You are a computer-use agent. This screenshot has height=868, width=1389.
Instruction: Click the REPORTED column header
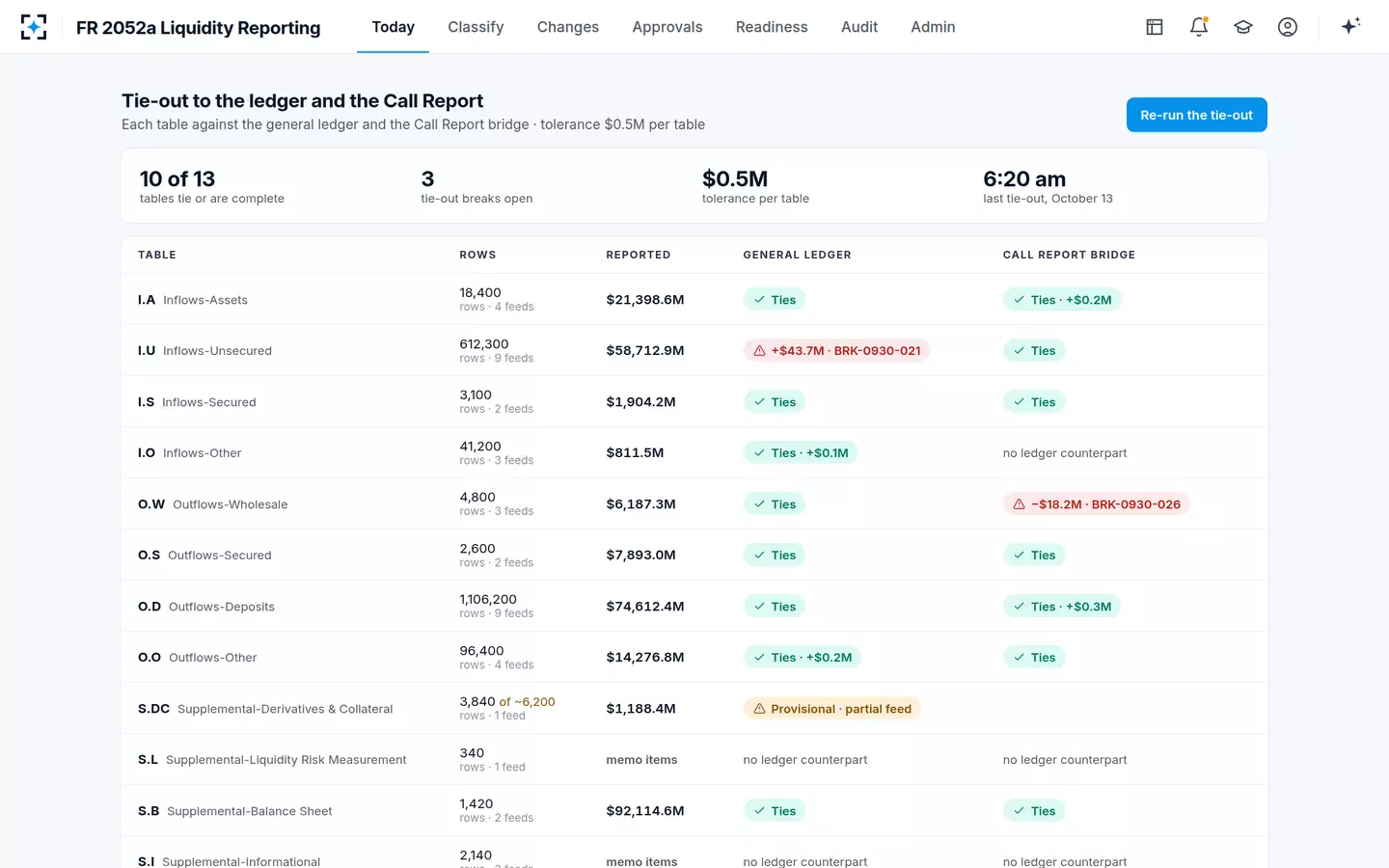[639, 255]
